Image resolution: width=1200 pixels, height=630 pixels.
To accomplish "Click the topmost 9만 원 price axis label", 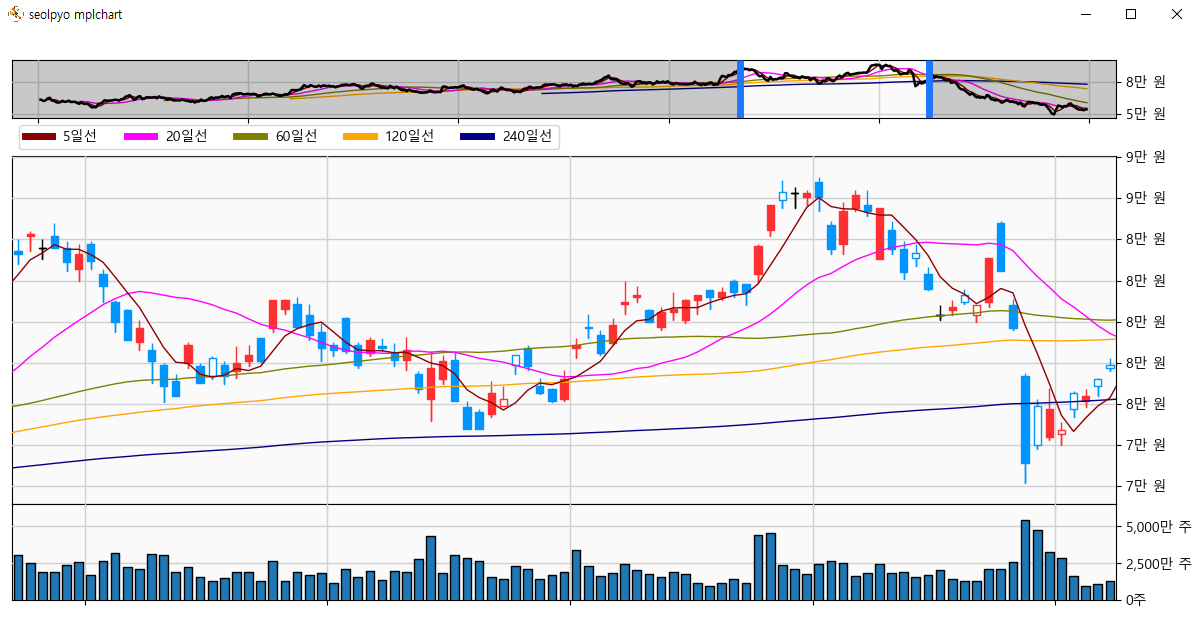I will (1145, 157).
